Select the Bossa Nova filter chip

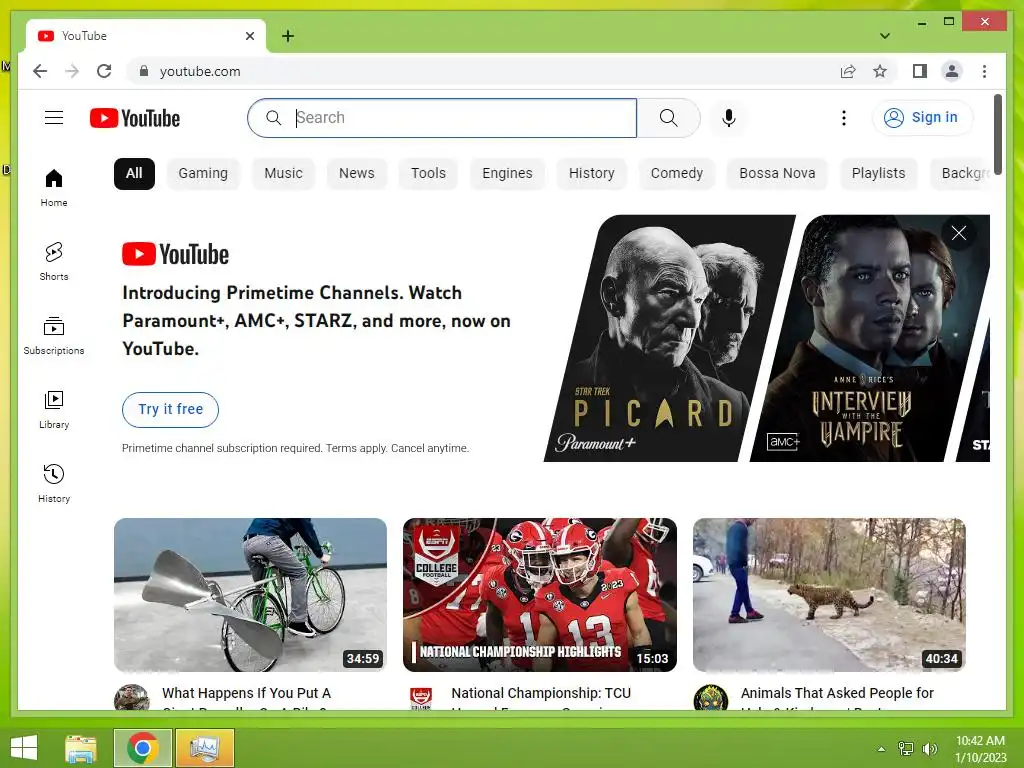coord(777,174)
